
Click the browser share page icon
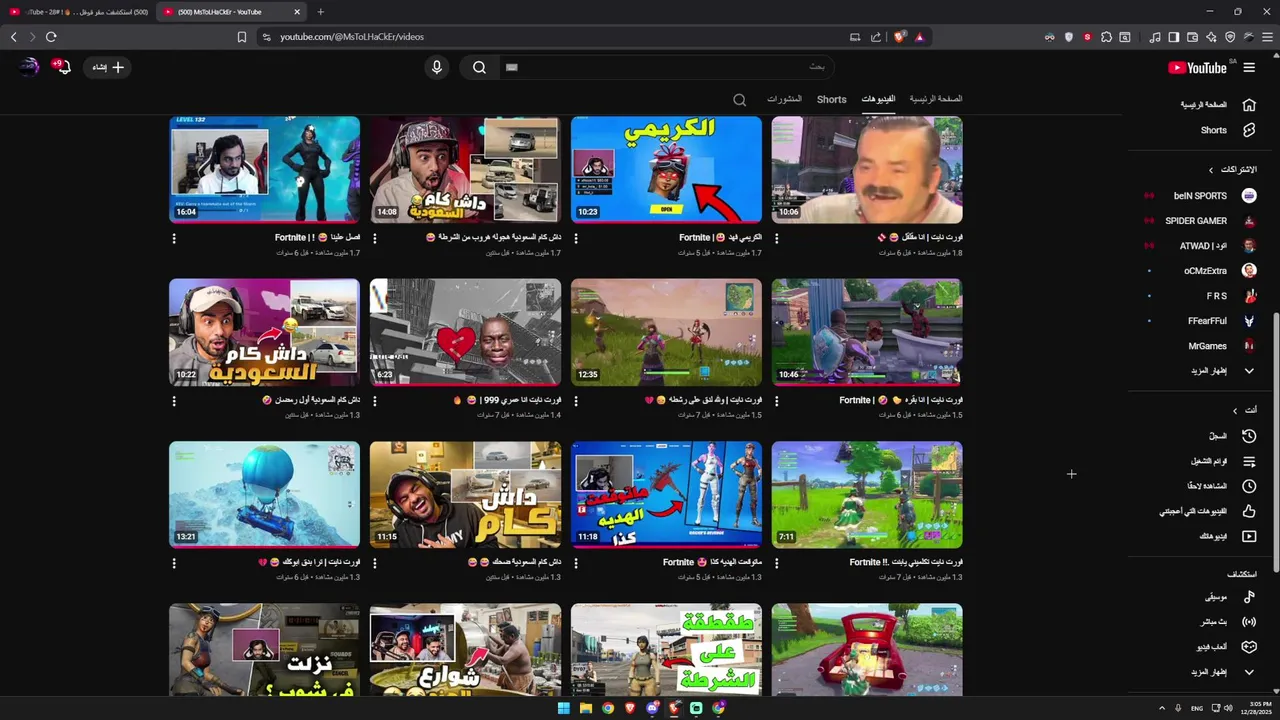[x=876, y=37]
